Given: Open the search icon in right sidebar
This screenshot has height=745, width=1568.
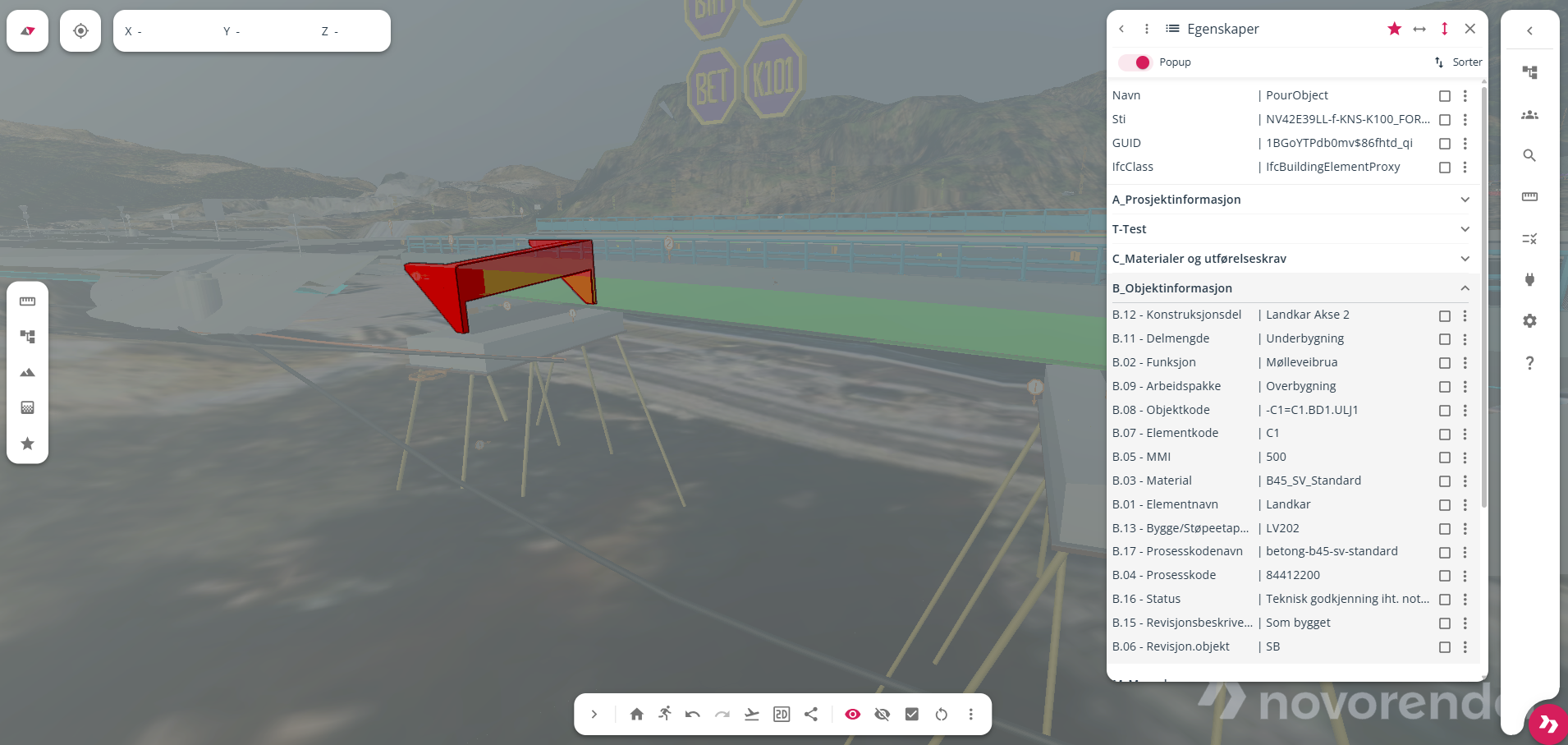Looking at the screenshot, I should coord(1529,155).
